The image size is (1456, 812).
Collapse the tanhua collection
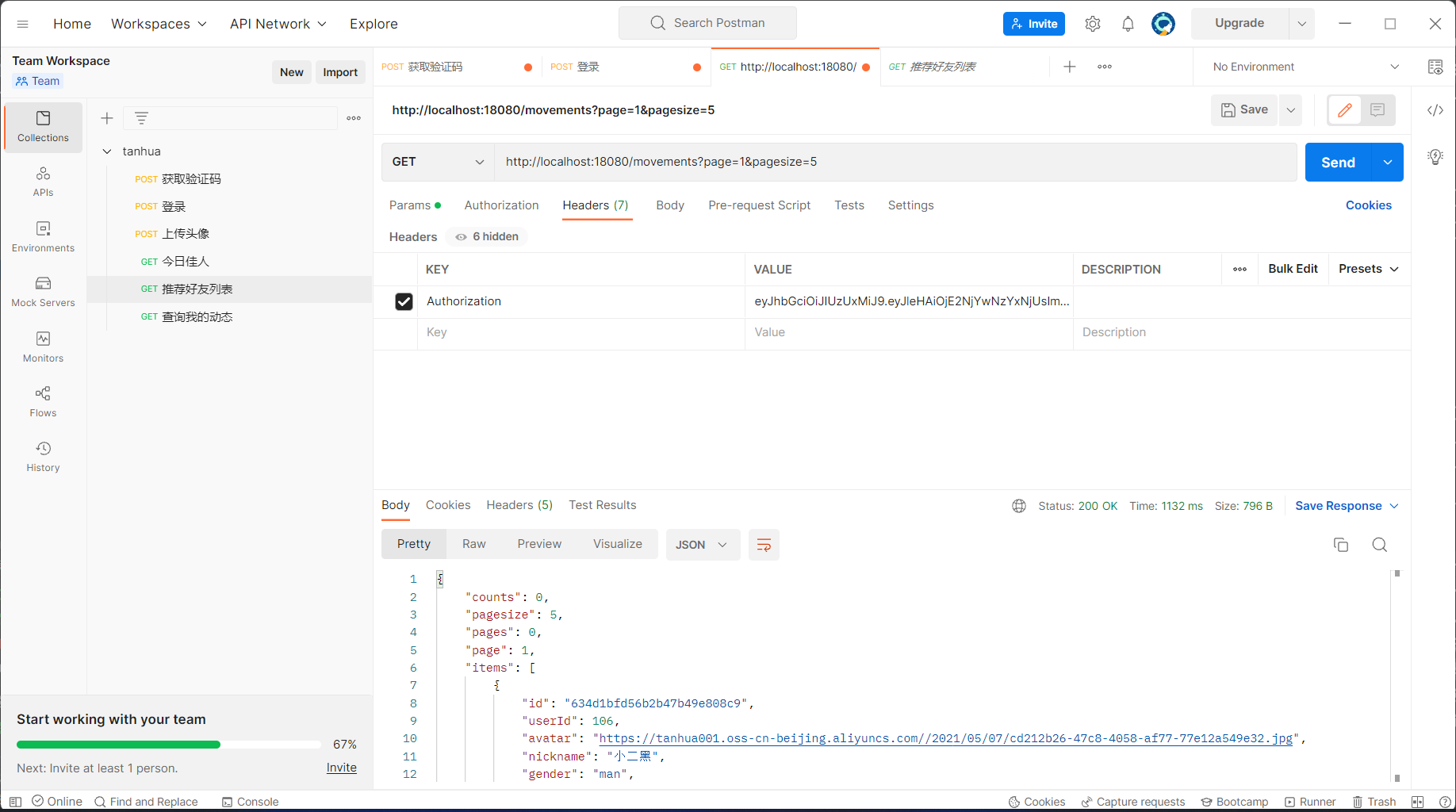point(107,151)
